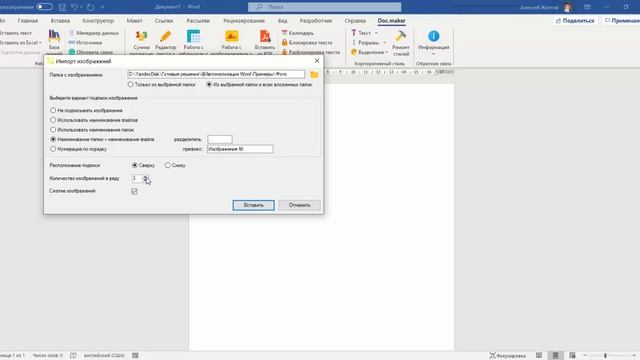The image size is (640, 360).
Task: Select the Doc.maker ribbon tab
Action: (x=391, y=20)
